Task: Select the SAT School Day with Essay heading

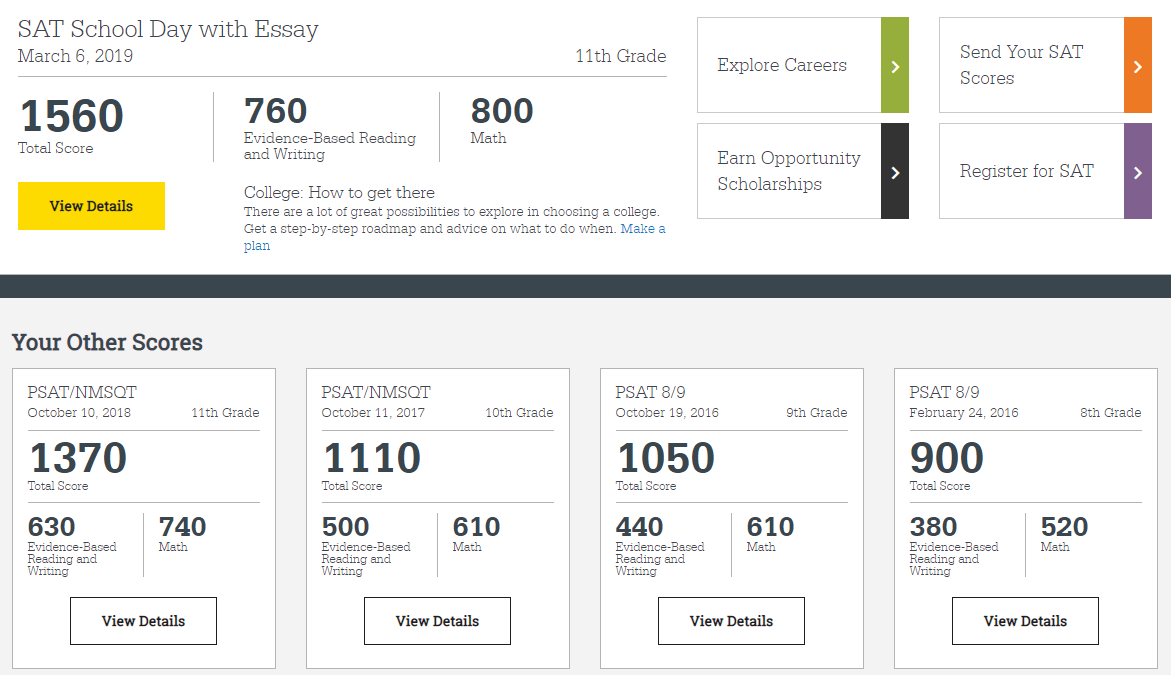Action: coord(167,29)
